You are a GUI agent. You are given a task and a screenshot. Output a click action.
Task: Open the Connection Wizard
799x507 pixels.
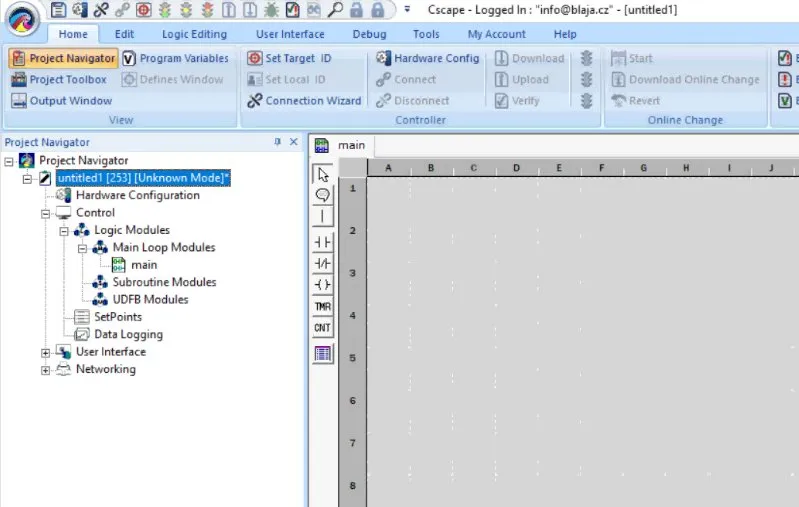tap(304, 101)
